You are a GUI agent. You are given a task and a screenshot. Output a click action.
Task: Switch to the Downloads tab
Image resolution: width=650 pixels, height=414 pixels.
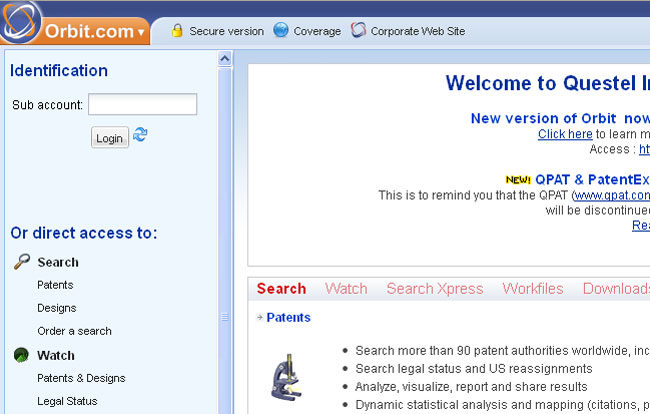(x=616, y=289)
